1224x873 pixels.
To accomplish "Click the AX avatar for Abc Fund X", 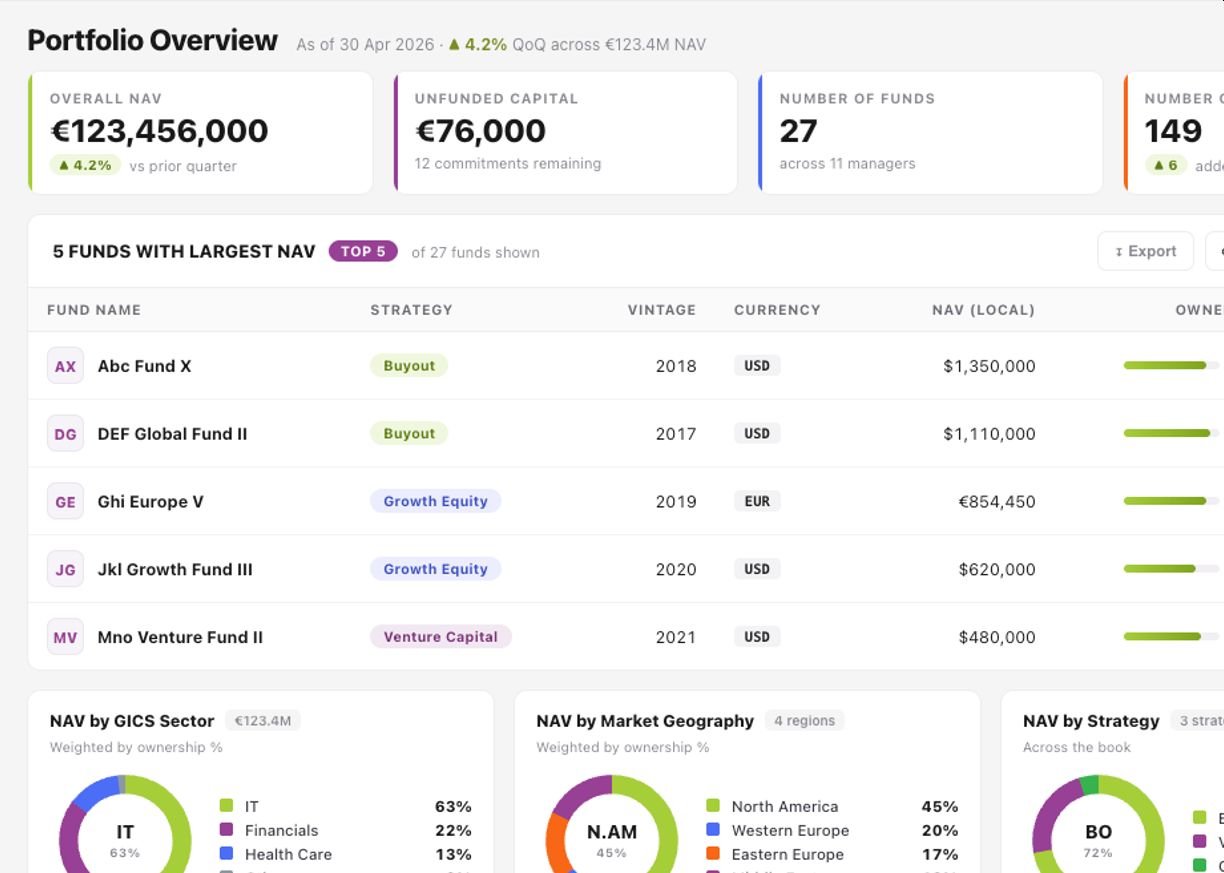I will (x=65, y=366).
